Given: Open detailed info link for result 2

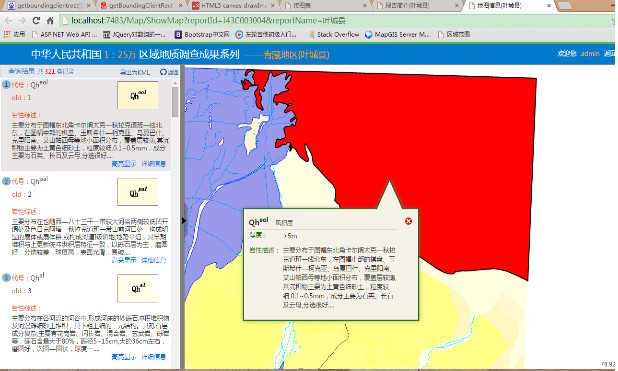Looking at the screenshot, I should click(154, 260).
